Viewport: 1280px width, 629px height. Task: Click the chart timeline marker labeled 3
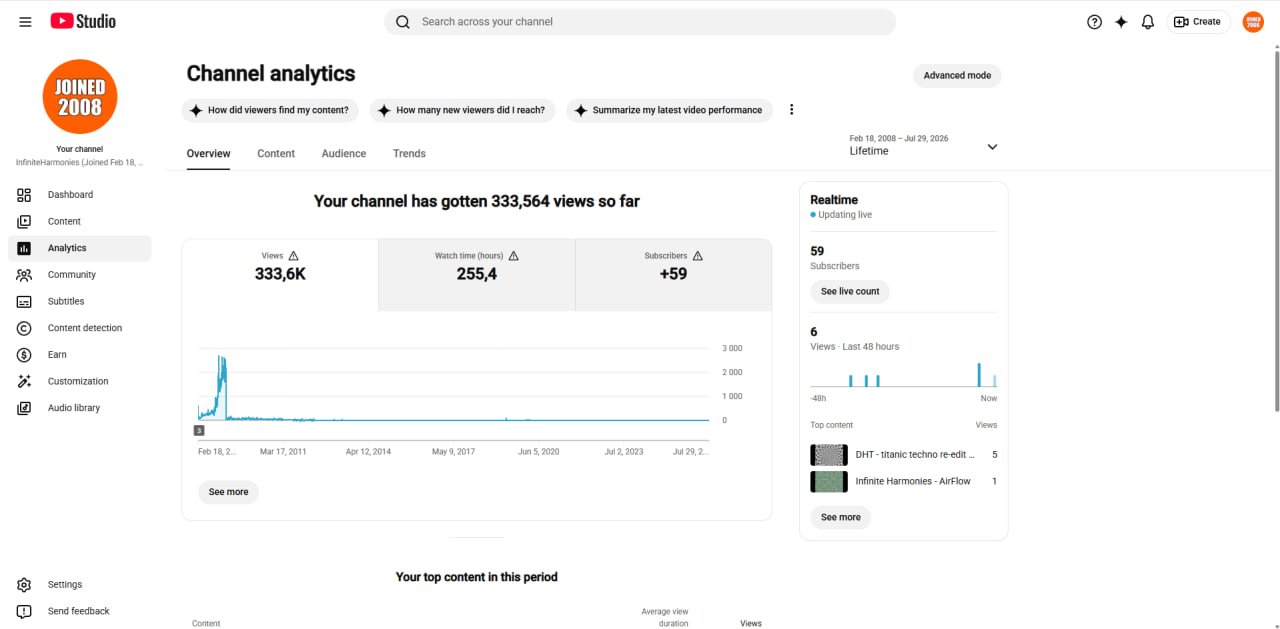(199, 430)
